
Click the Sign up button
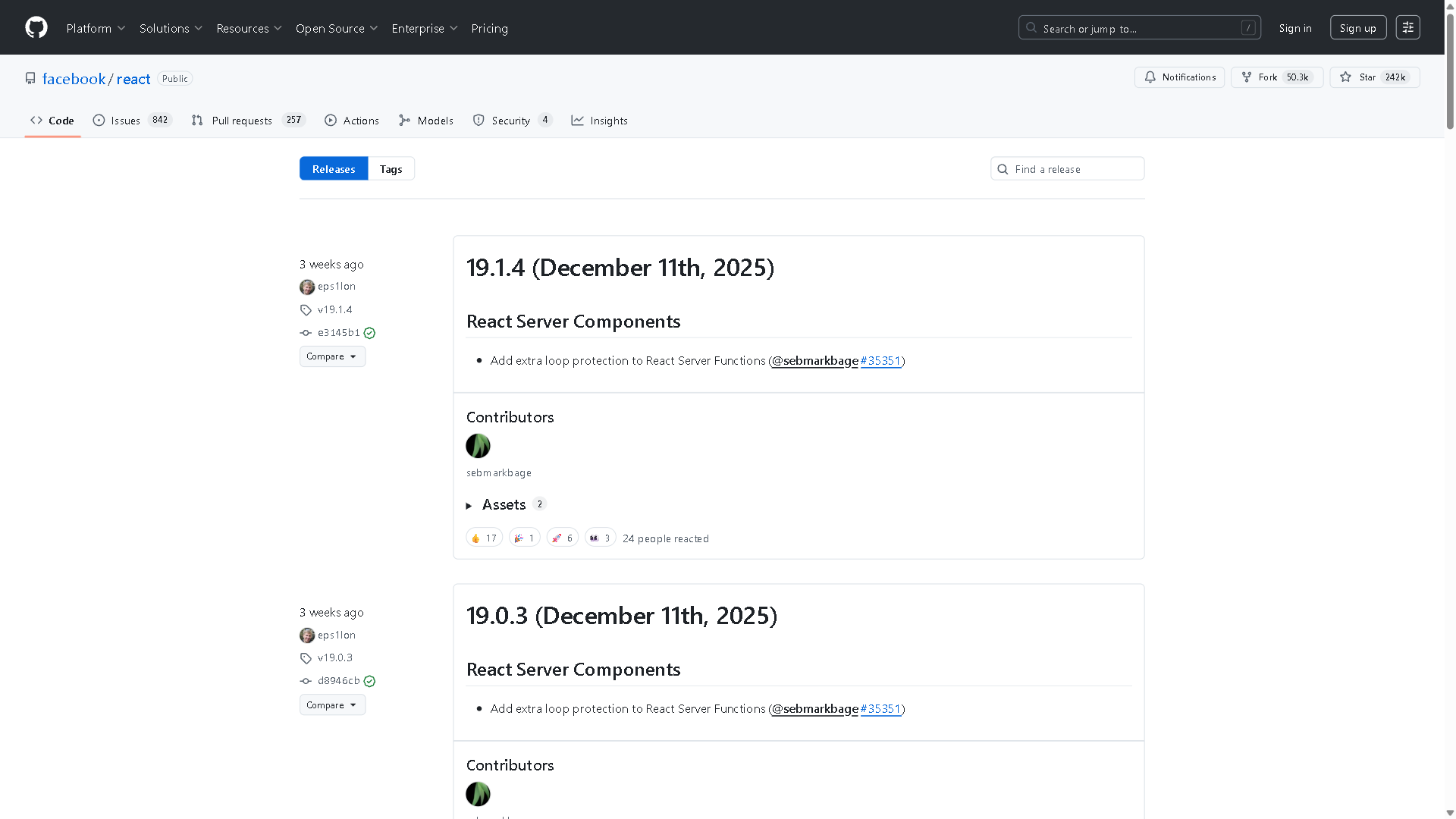point(1357,27)
